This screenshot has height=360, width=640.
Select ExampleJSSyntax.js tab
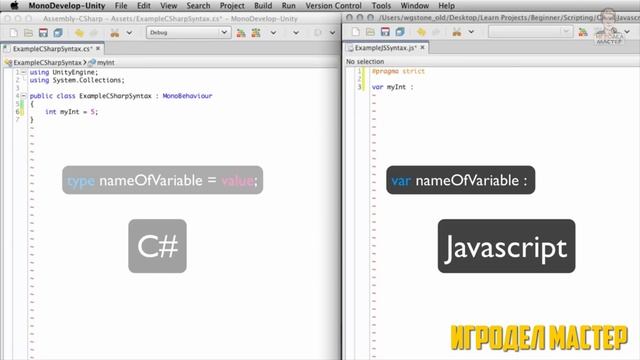pos(385,48)
